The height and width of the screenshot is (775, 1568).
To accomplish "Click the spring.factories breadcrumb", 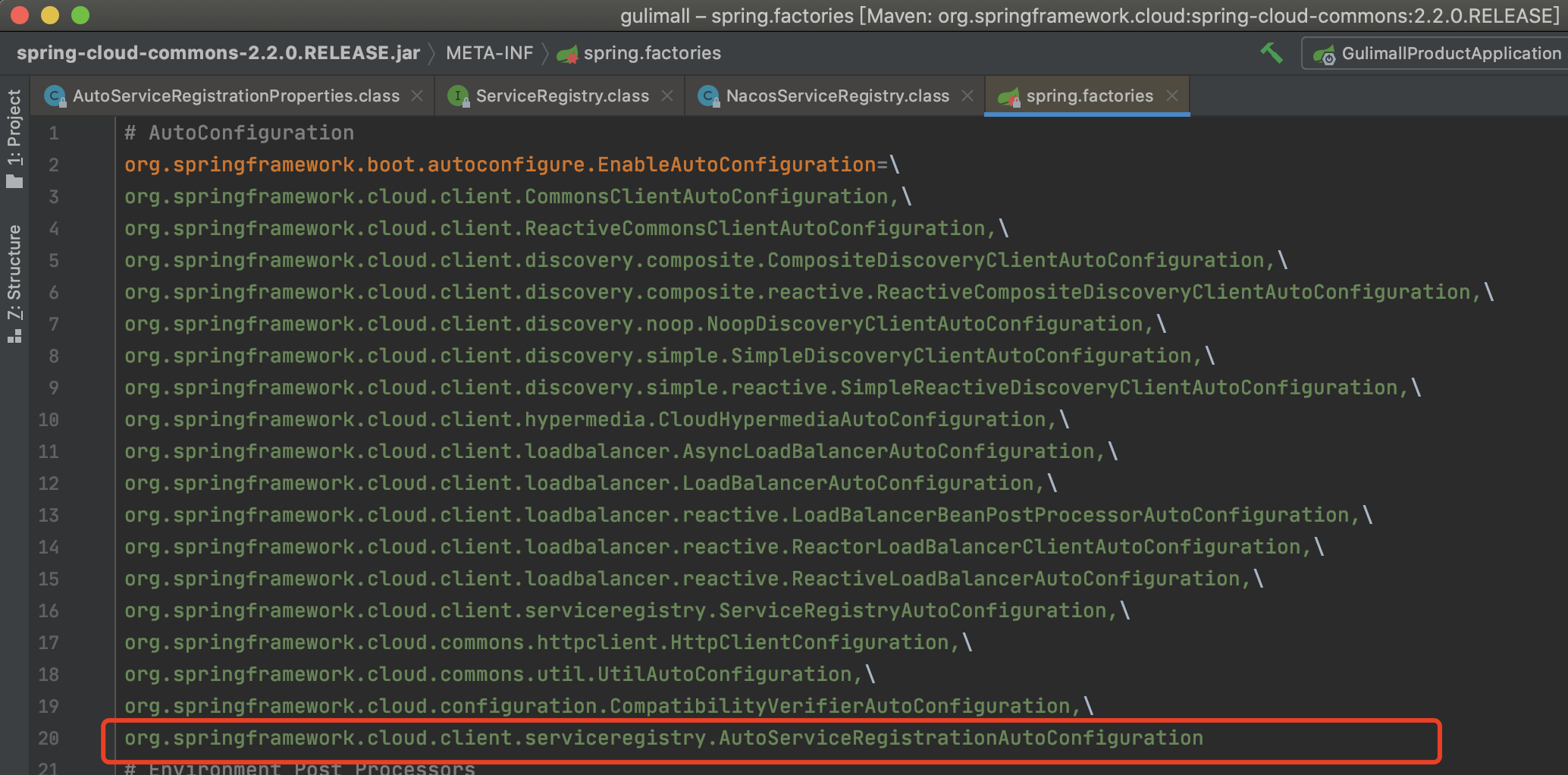I will point(652,53).
